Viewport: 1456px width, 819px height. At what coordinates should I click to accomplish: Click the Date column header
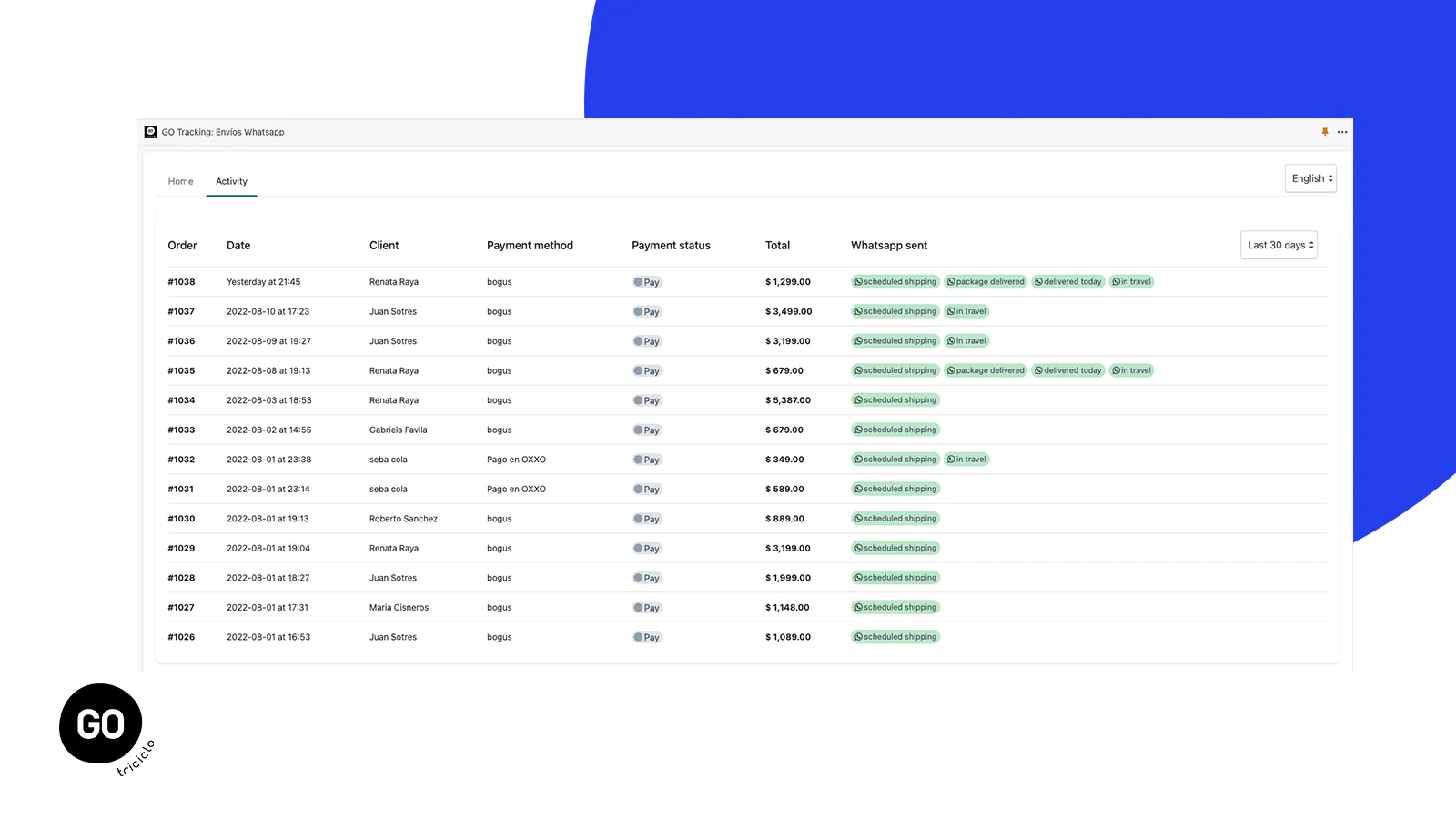click(238, 246)
